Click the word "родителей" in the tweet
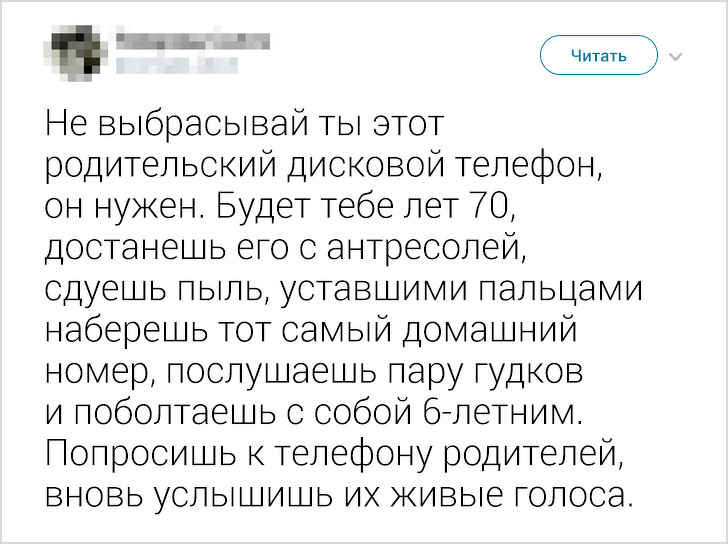 coord(538,452)
